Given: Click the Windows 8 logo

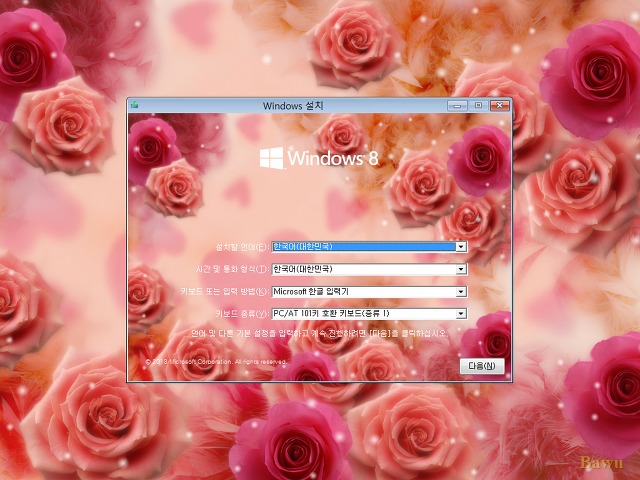Looking at the screenshot, I should click(319, 158).
